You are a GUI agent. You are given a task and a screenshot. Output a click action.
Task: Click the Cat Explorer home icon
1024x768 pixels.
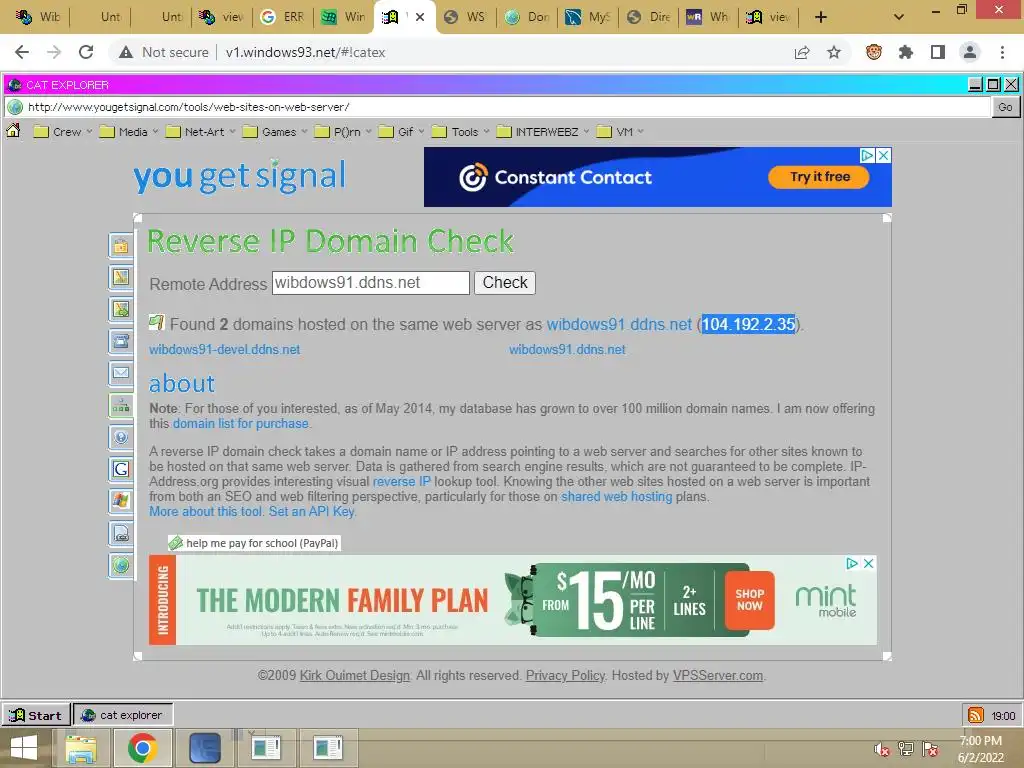13,131
